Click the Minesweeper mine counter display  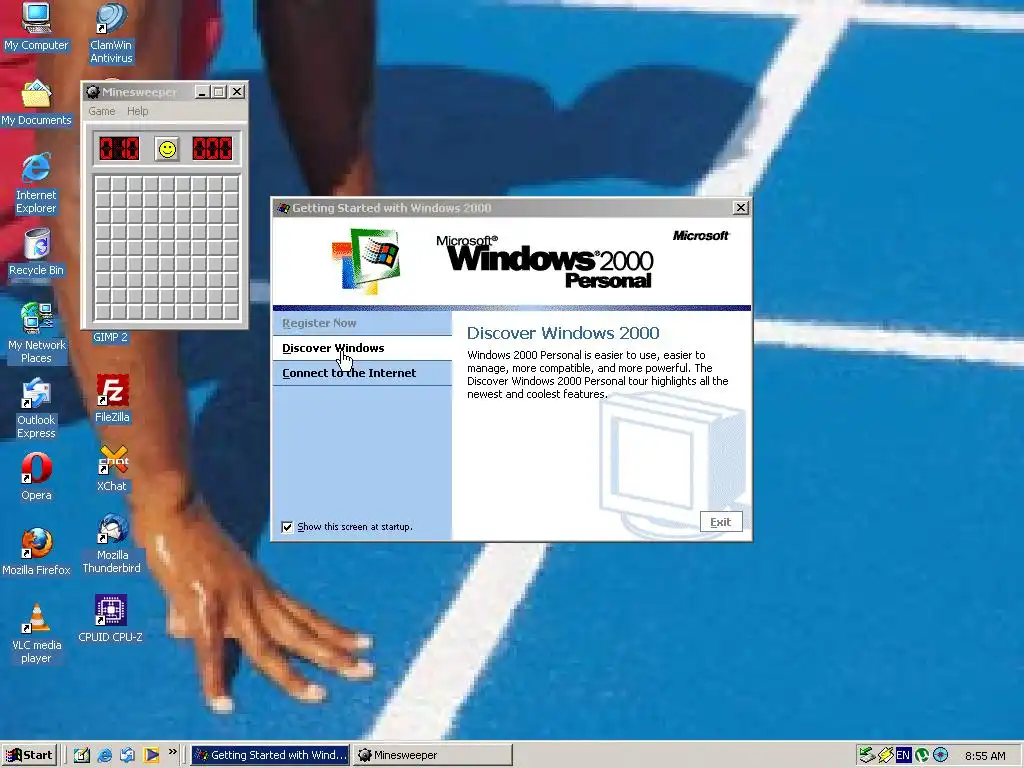[118, 149]
